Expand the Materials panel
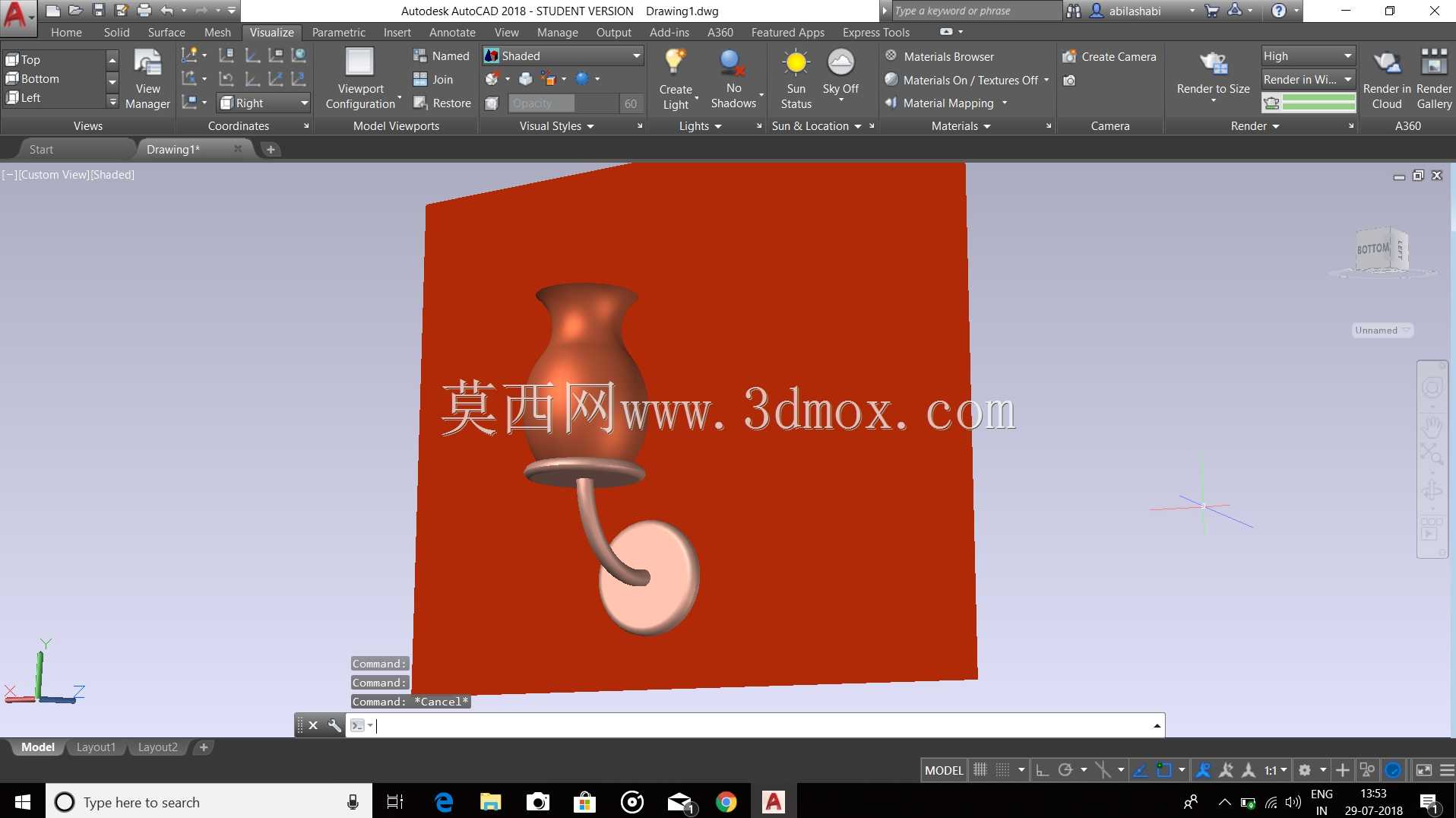Viewport: 1456px width, 818px height. [961, 126]
